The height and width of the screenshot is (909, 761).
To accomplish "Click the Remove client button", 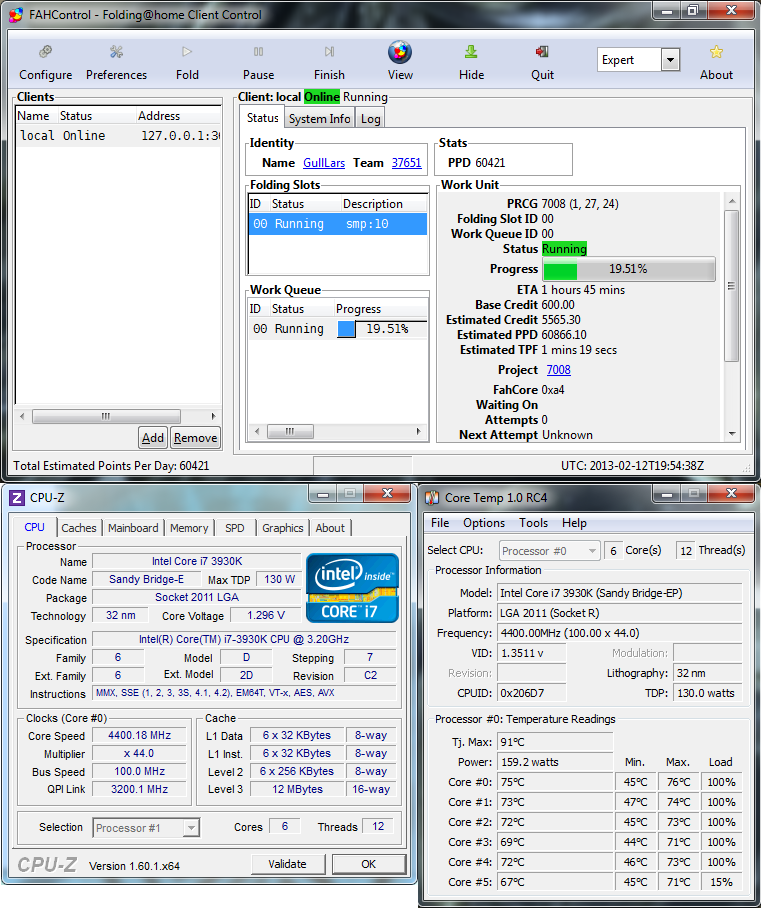I will (195, 438).
